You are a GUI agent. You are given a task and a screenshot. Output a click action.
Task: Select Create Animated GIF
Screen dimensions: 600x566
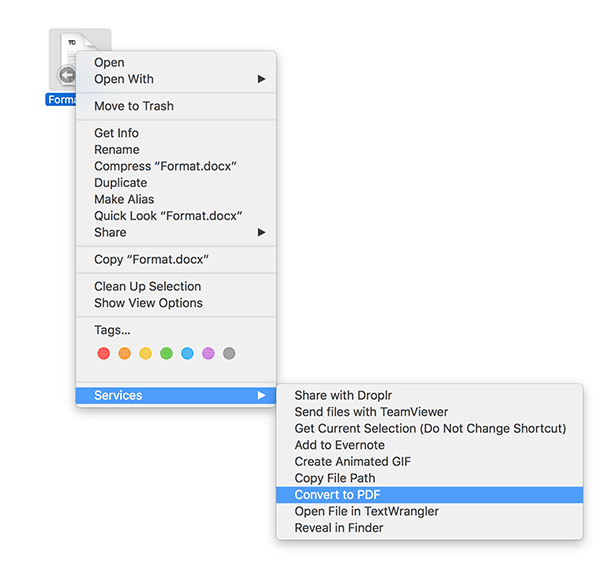coord(430,462)
